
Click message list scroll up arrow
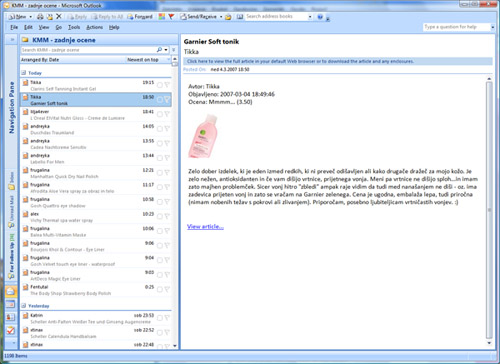click(x=175, y=59)
